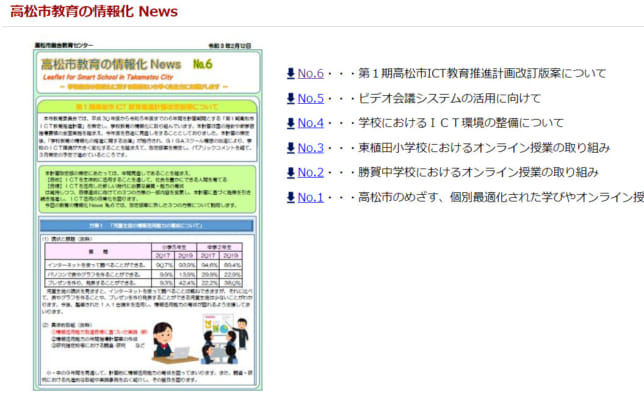Open the No.1 newsletter link
The image size is (644, 395).
[310, 197]
